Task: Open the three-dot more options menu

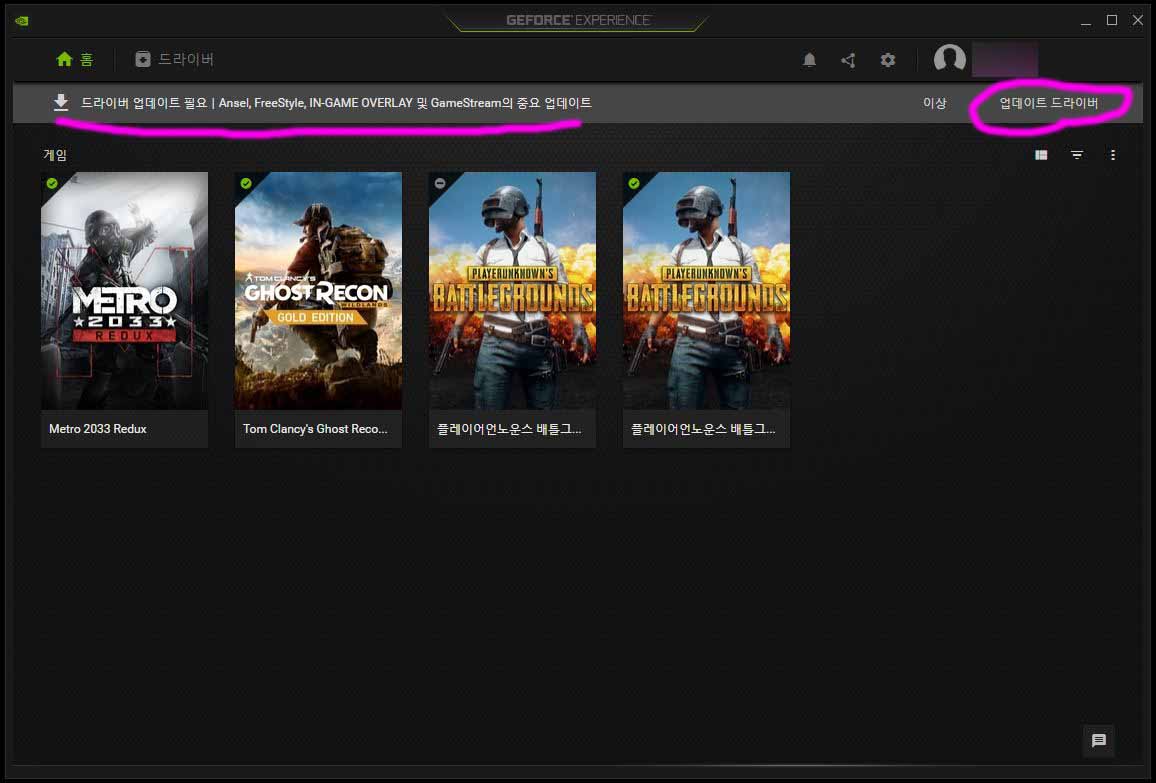Action: (1113, 155)
